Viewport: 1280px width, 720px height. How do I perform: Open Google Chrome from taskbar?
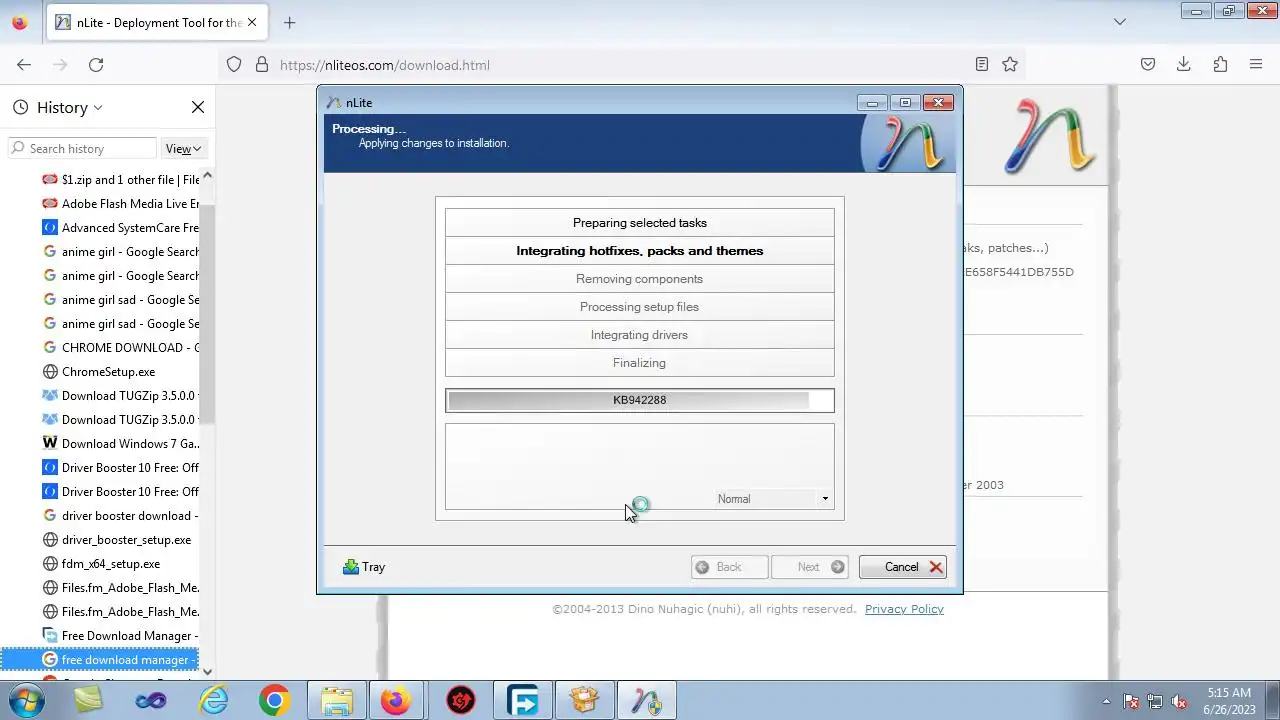[x=274, y=700]
